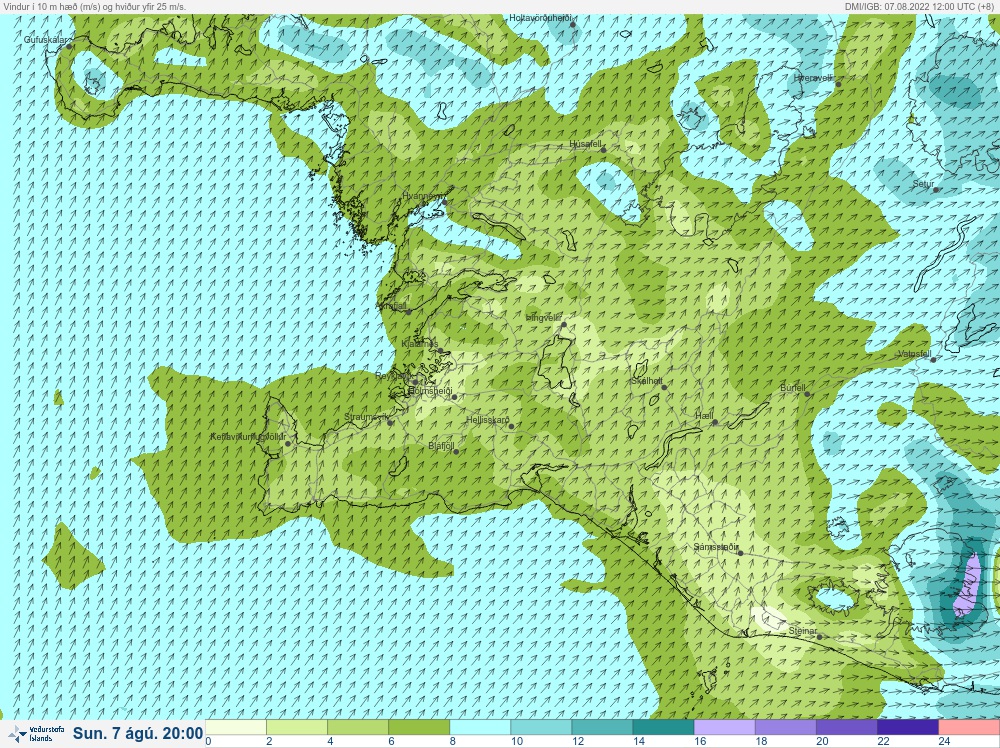This screenshot has height=748, width=1000.
Task: Select the Steinar station label
Action: [x=802, y=631]
